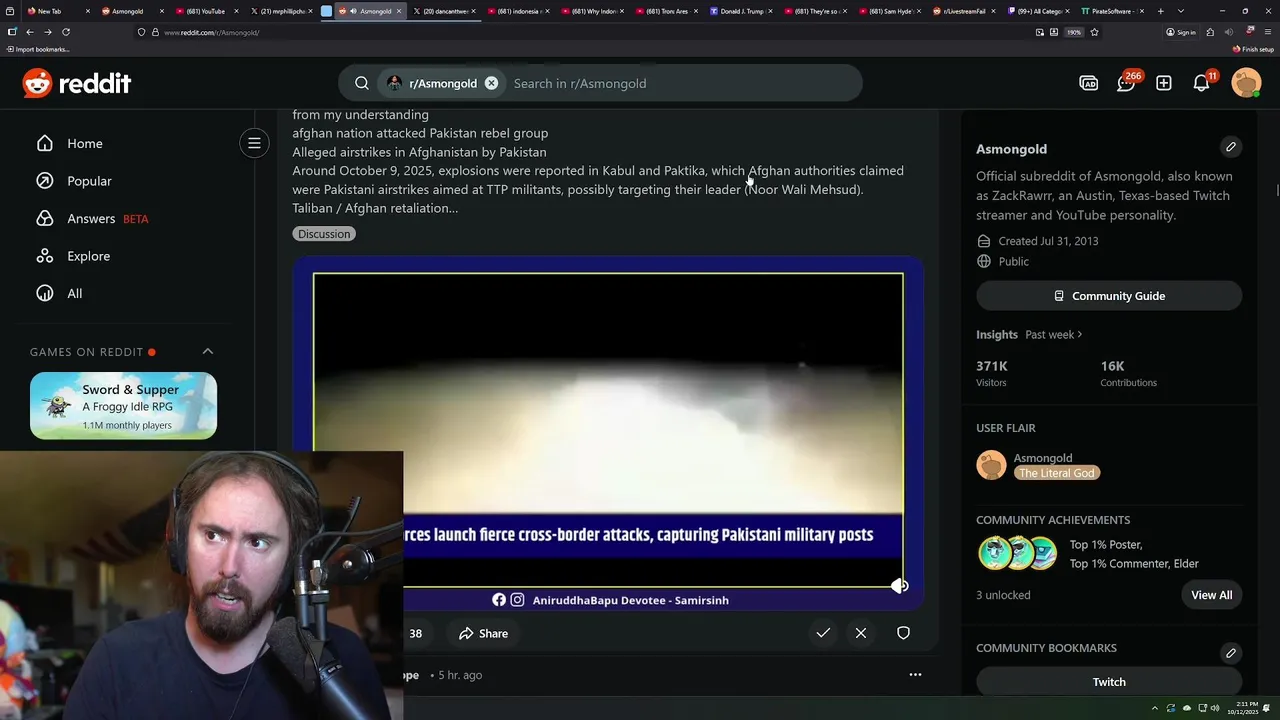Open the Community Guide
Viewport: 1280px width, 720px height.
point(1109,296)
